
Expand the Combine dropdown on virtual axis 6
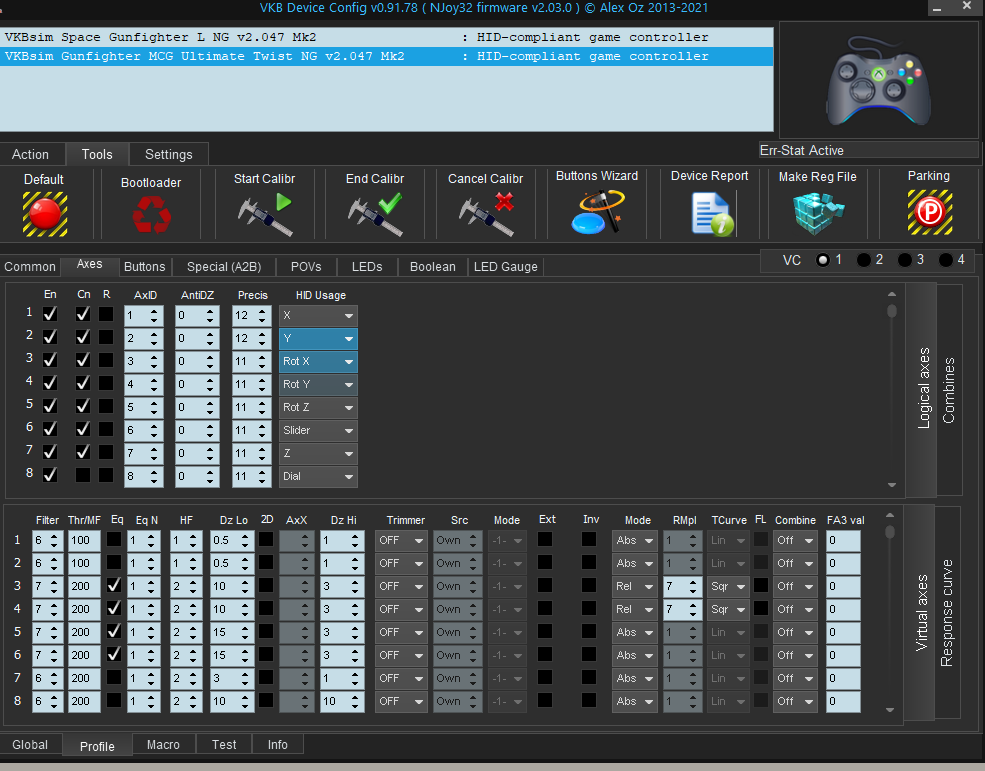(795, 655)
